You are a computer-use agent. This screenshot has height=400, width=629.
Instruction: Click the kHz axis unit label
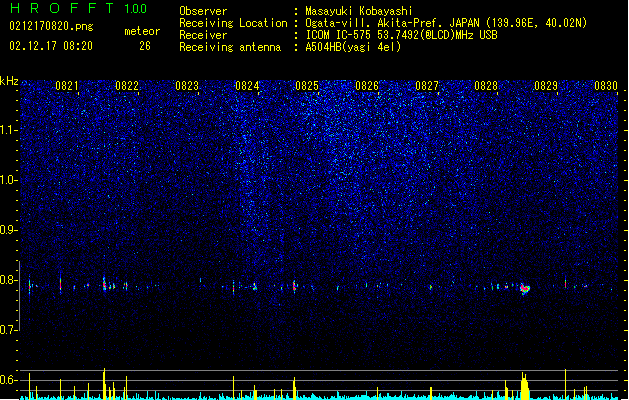tap(9, 81)
